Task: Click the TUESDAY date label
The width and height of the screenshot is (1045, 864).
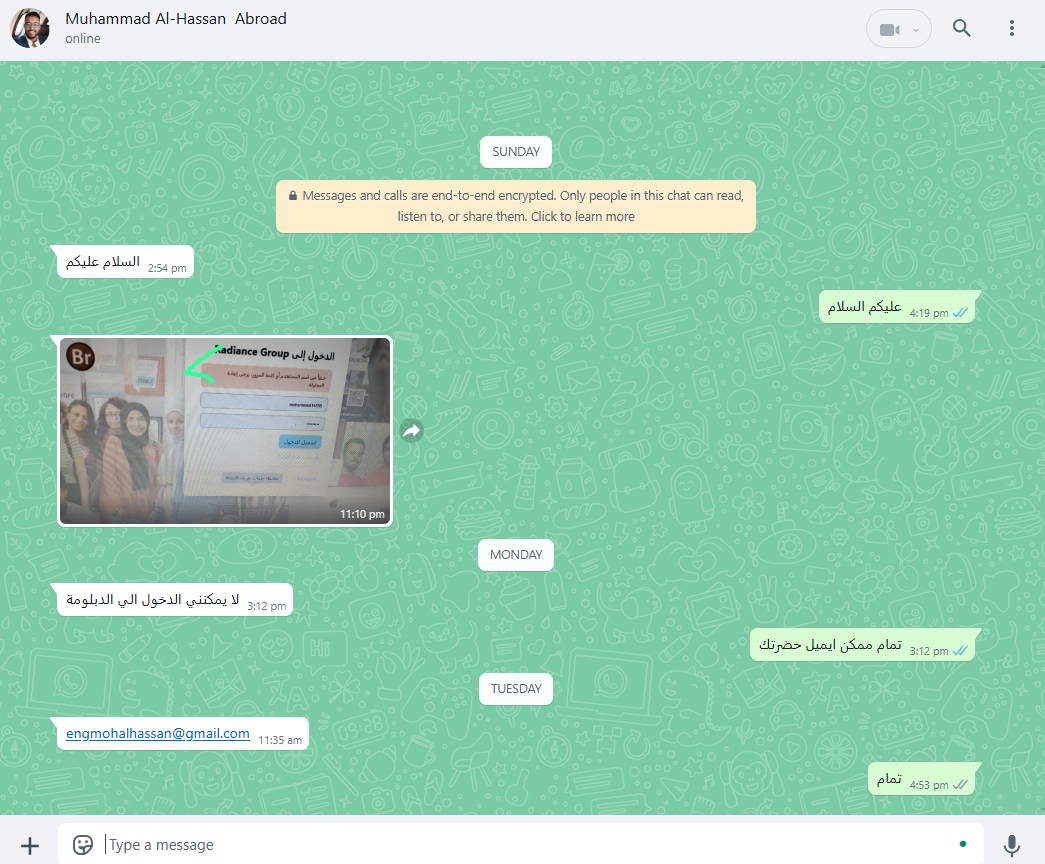Action: point(516,689)
